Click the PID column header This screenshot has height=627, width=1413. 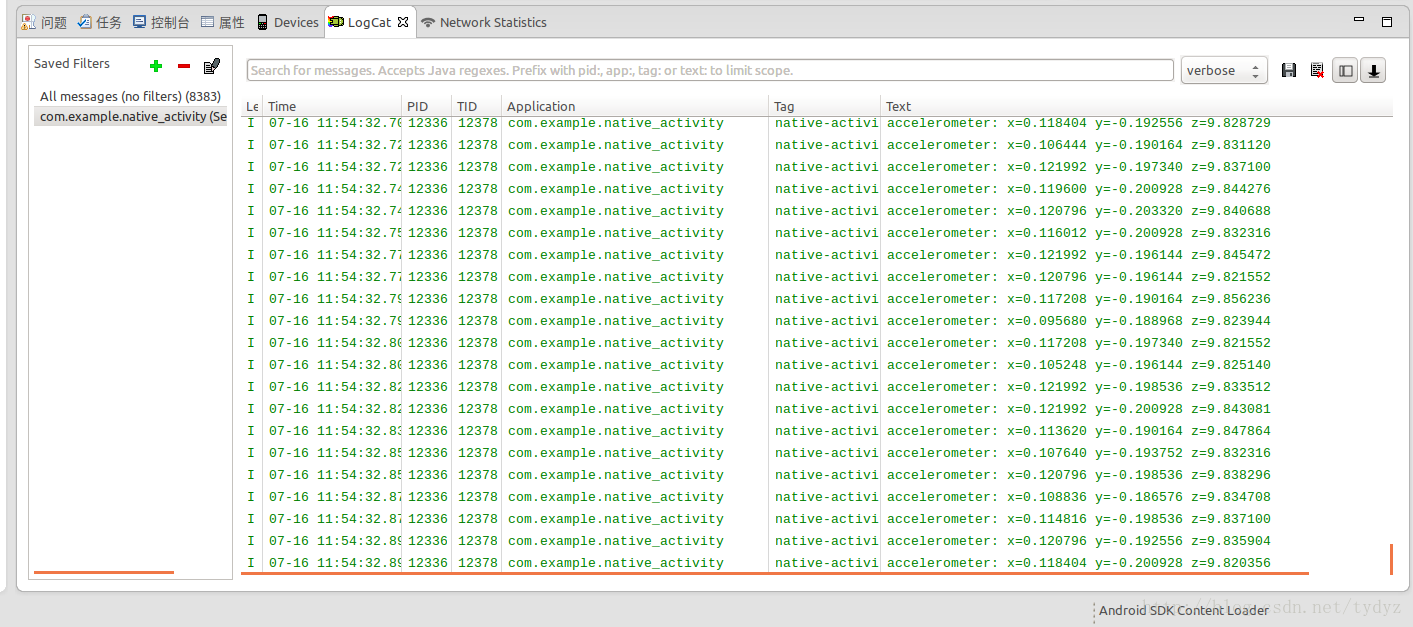(x=427, y=106)
